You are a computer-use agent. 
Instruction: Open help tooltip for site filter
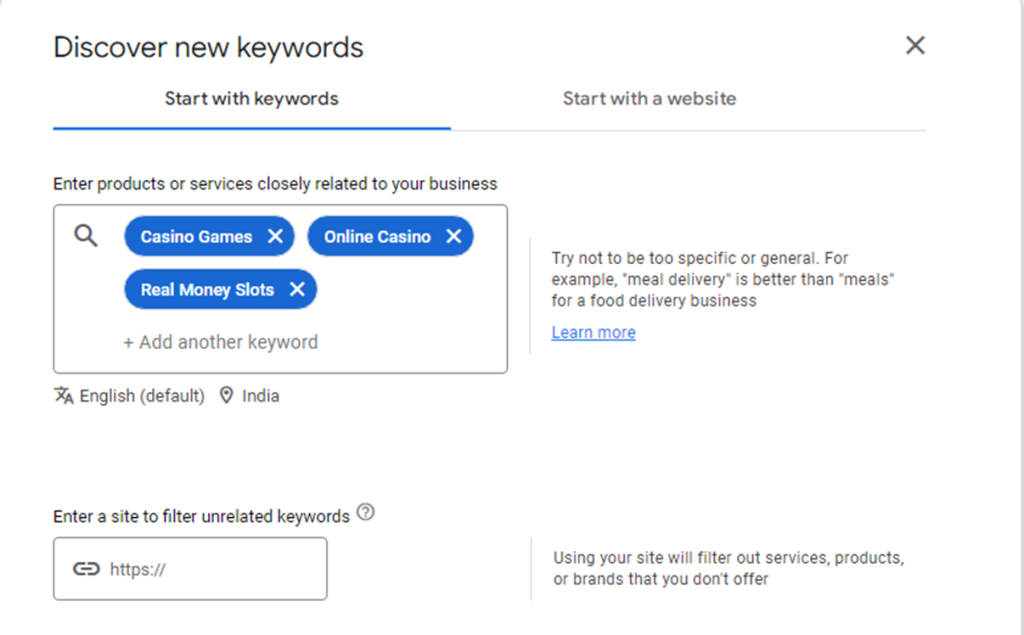pyautogui.click(x=366, y=512)
